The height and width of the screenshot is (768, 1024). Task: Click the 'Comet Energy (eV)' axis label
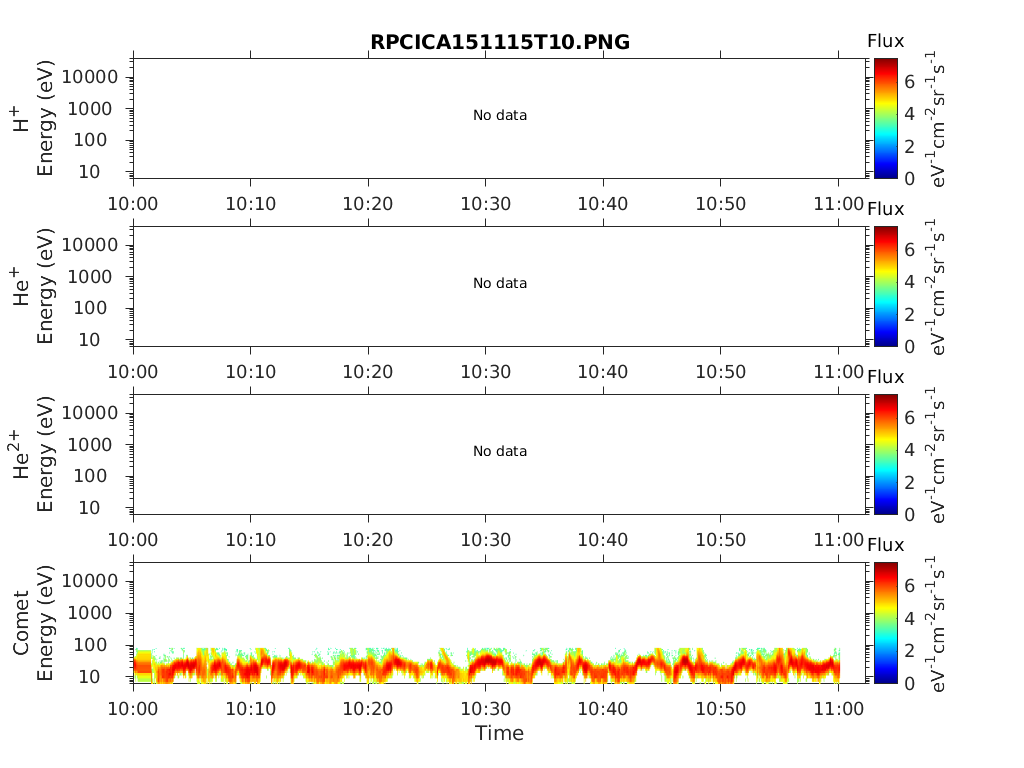(x=33, y=622)
